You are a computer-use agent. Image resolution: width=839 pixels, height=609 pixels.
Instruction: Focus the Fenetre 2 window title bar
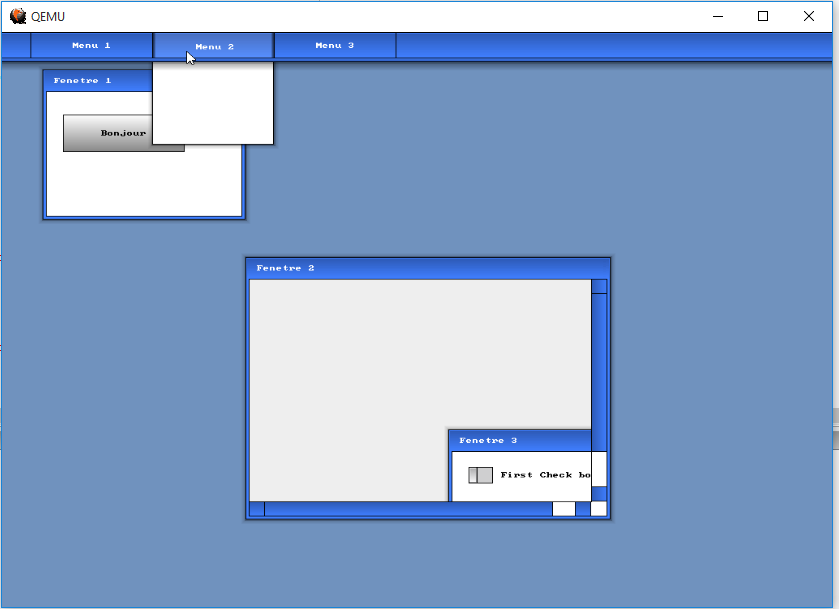(428, 269)
